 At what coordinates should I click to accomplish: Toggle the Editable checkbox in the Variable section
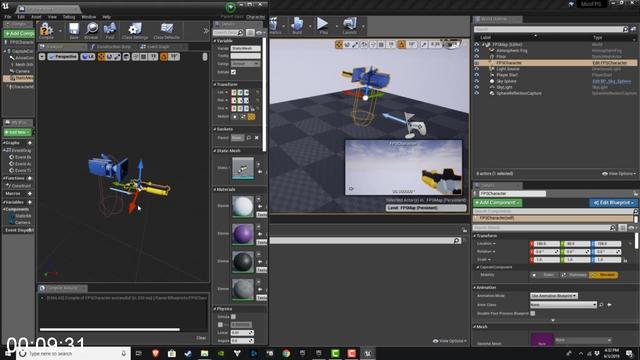pyautogui.click(x=233, y=72)
